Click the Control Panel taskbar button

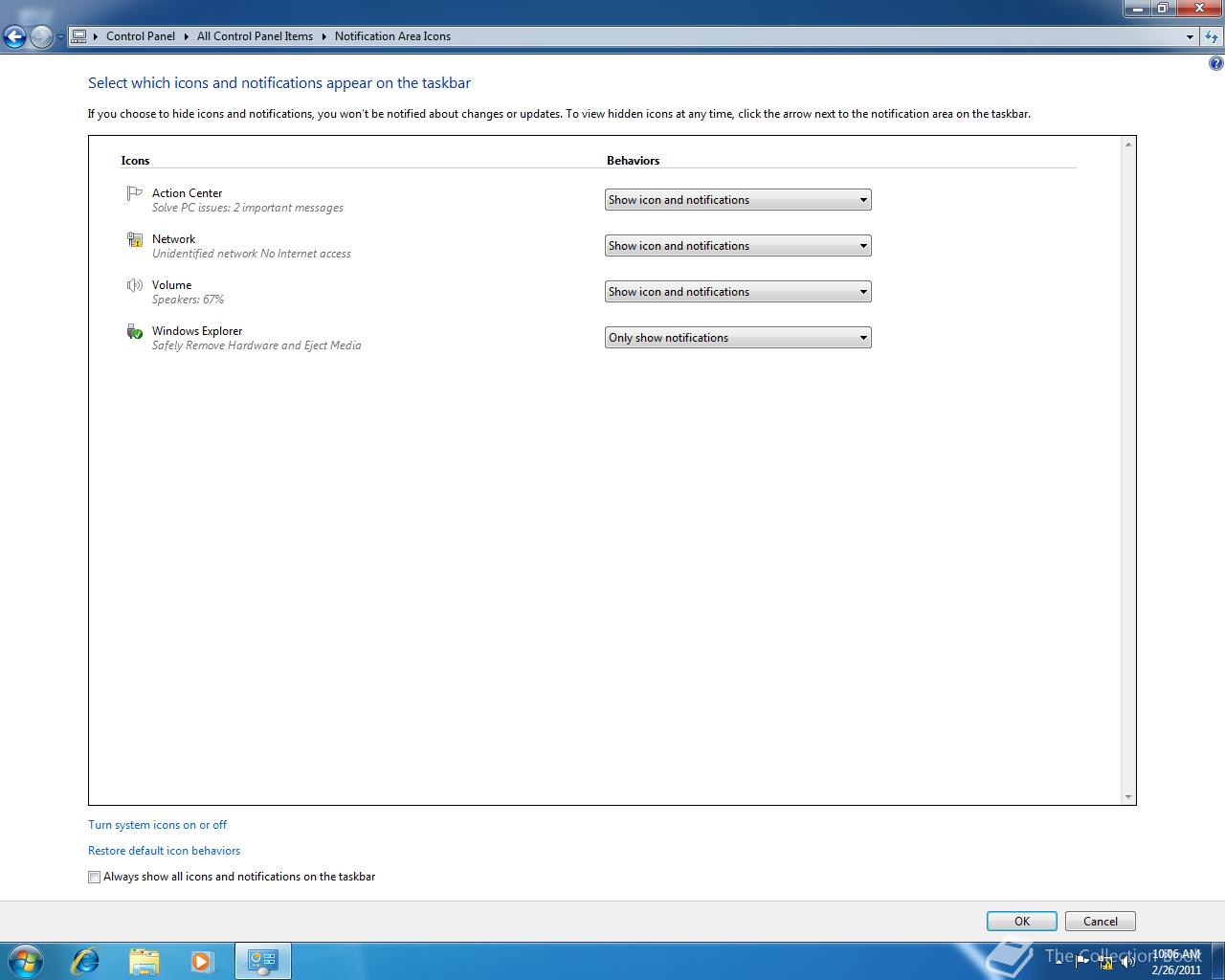(x=262, y=961)
